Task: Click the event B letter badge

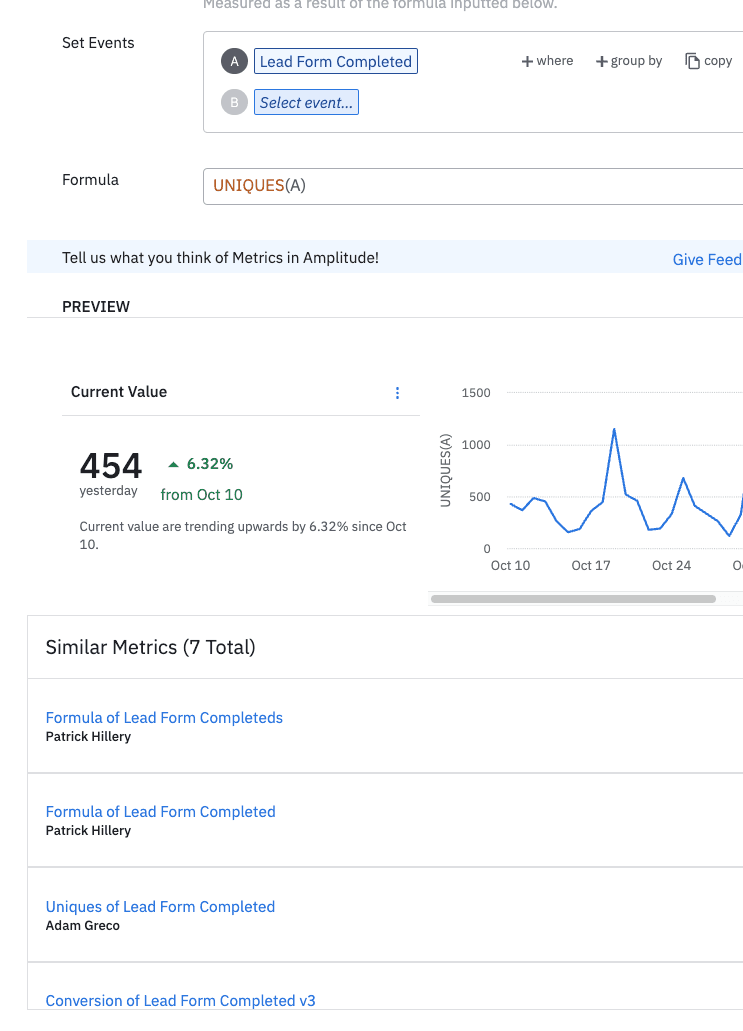Action: pos(234,102)
